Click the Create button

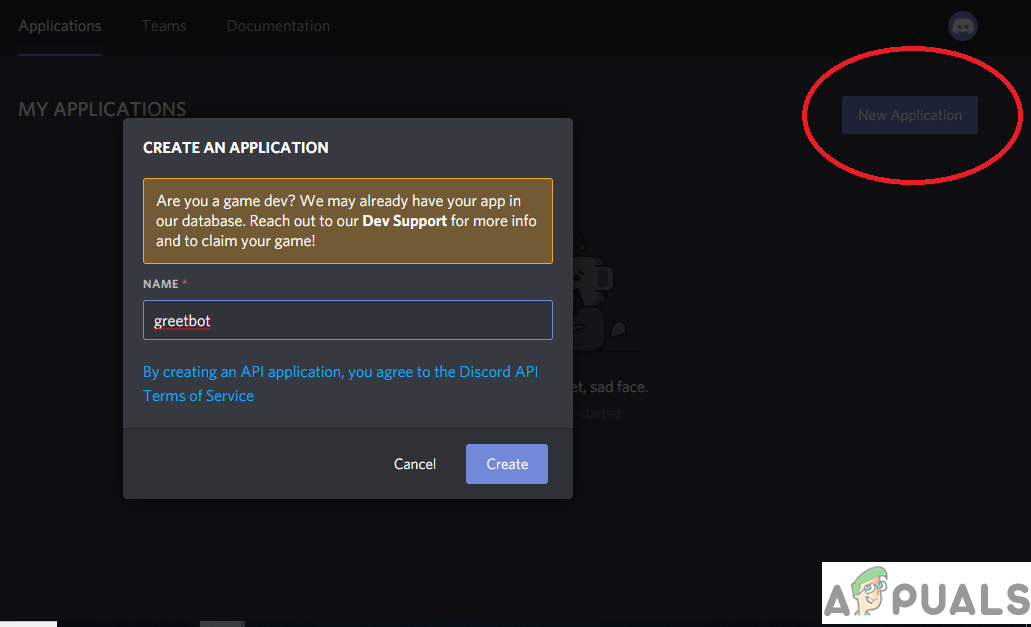pos(507,464)
